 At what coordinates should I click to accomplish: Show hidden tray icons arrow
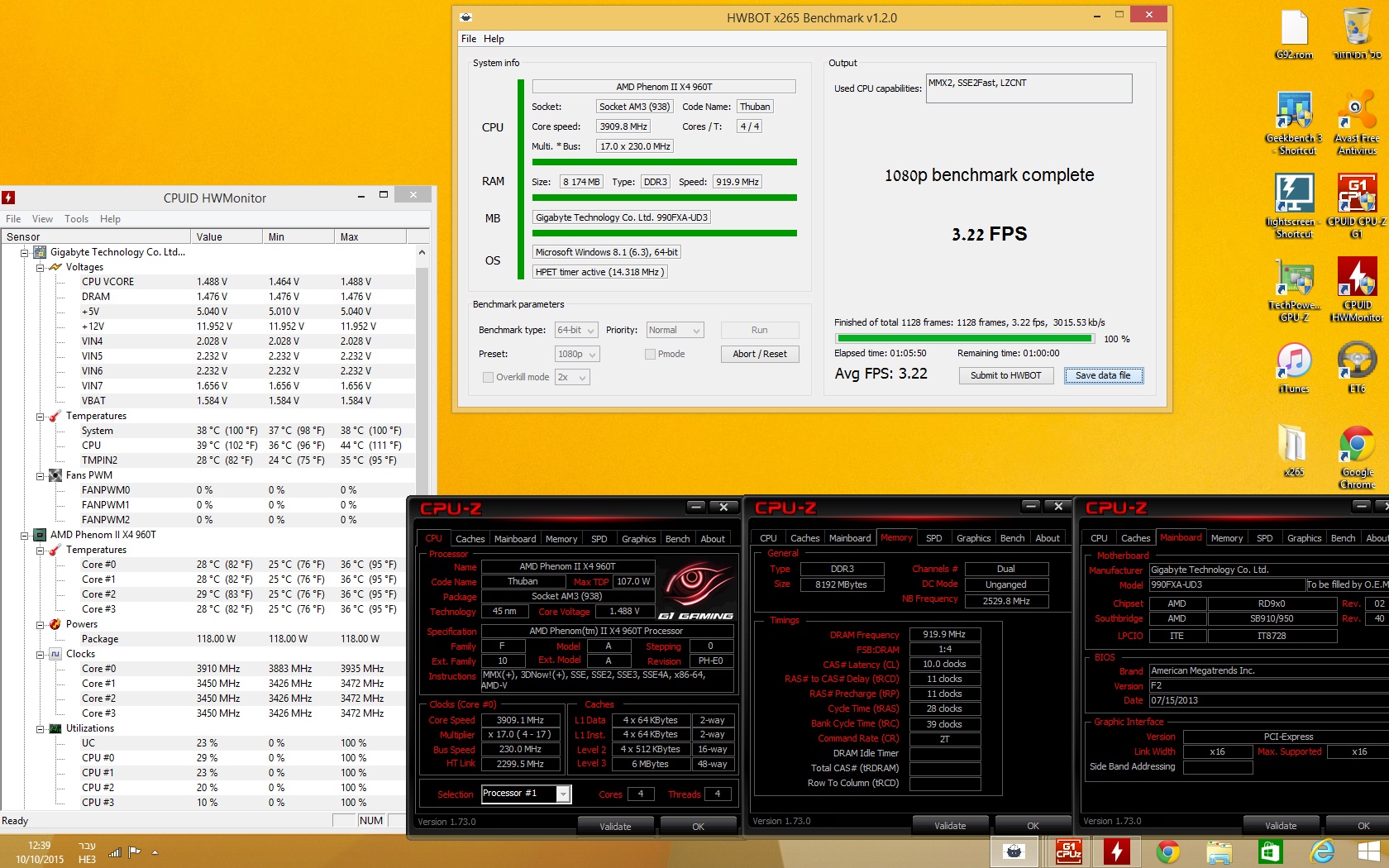[x=155, y=852]
